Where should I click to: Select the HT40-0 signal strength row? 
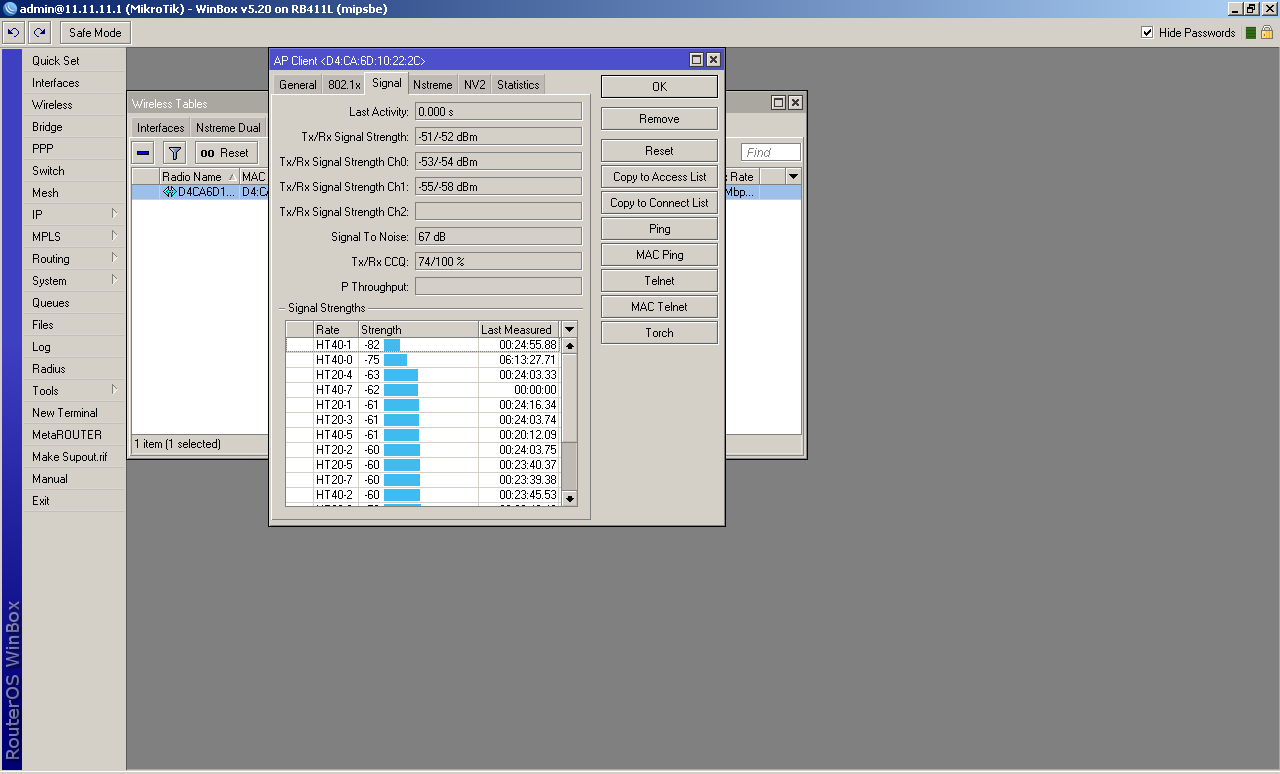[423, 360]
